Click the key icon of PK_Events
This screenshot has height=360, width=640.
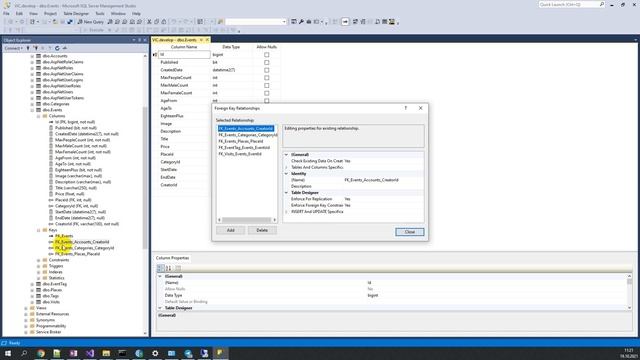(51, 236)
